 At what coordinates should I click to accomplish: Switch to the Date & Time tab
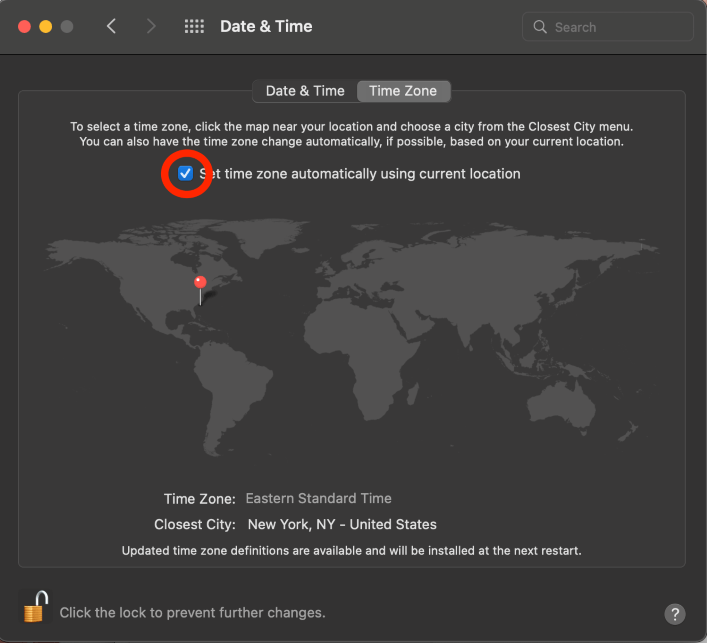(x=305, y=91)
